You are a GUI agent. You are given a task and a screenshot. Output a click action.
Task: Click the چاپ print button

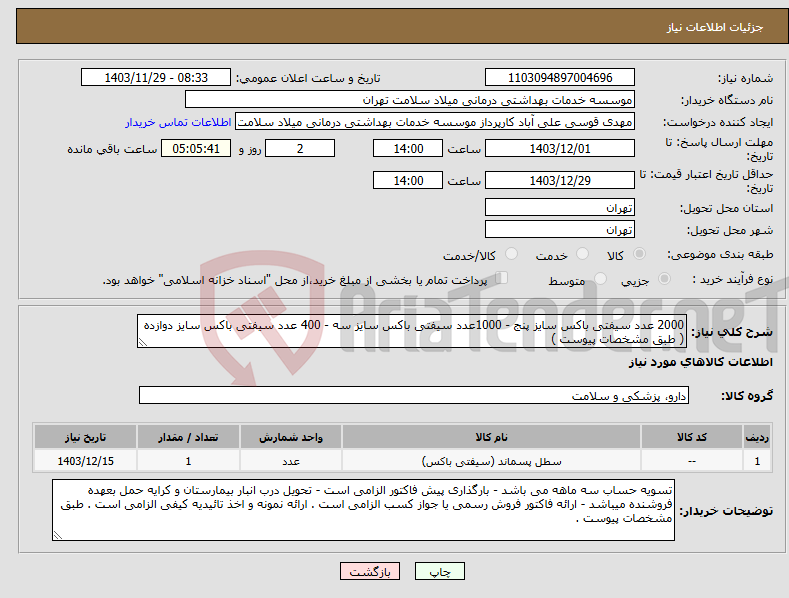(440, 571)
